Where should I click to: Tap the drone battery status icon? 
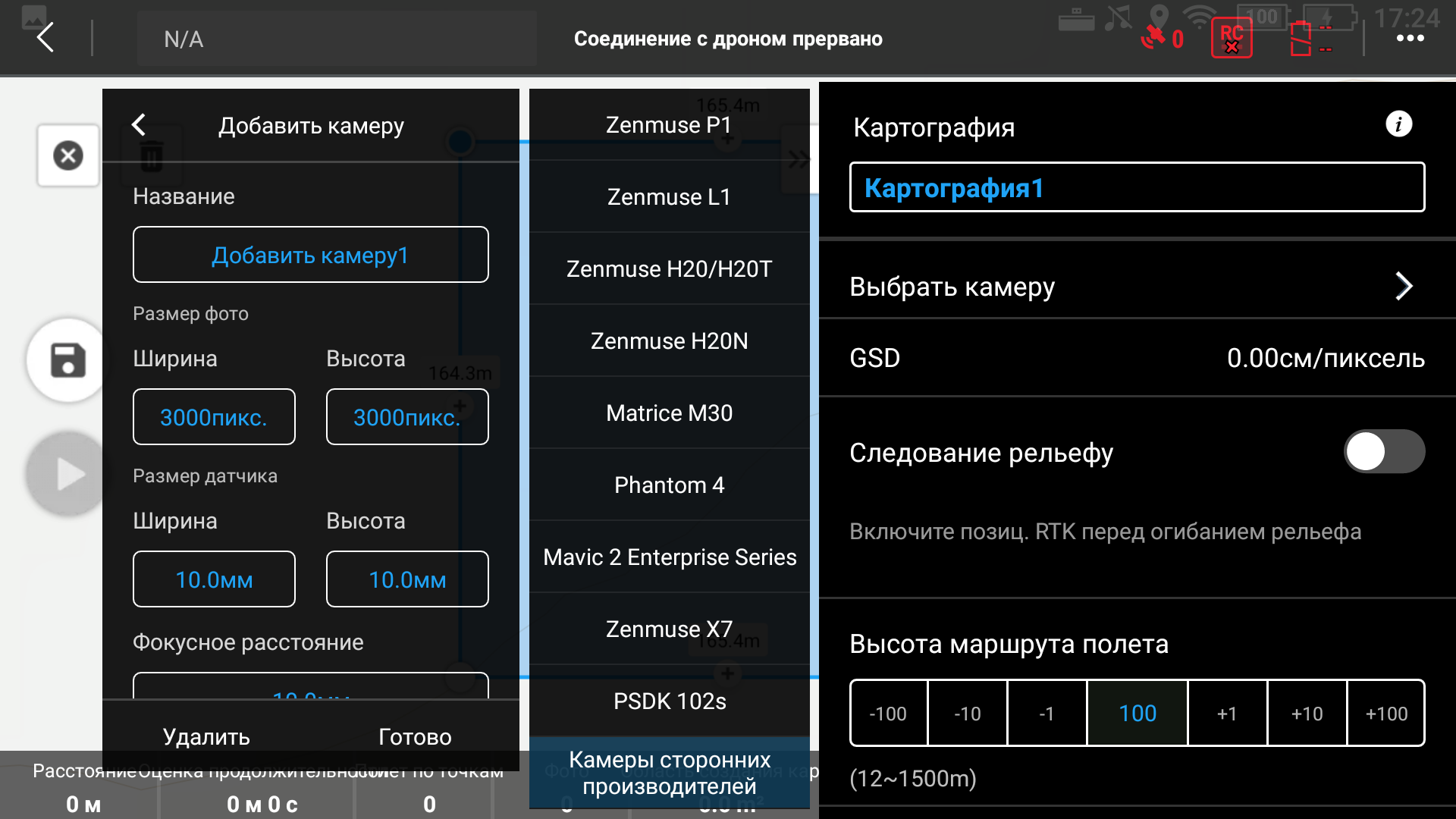coord(1310,38)
